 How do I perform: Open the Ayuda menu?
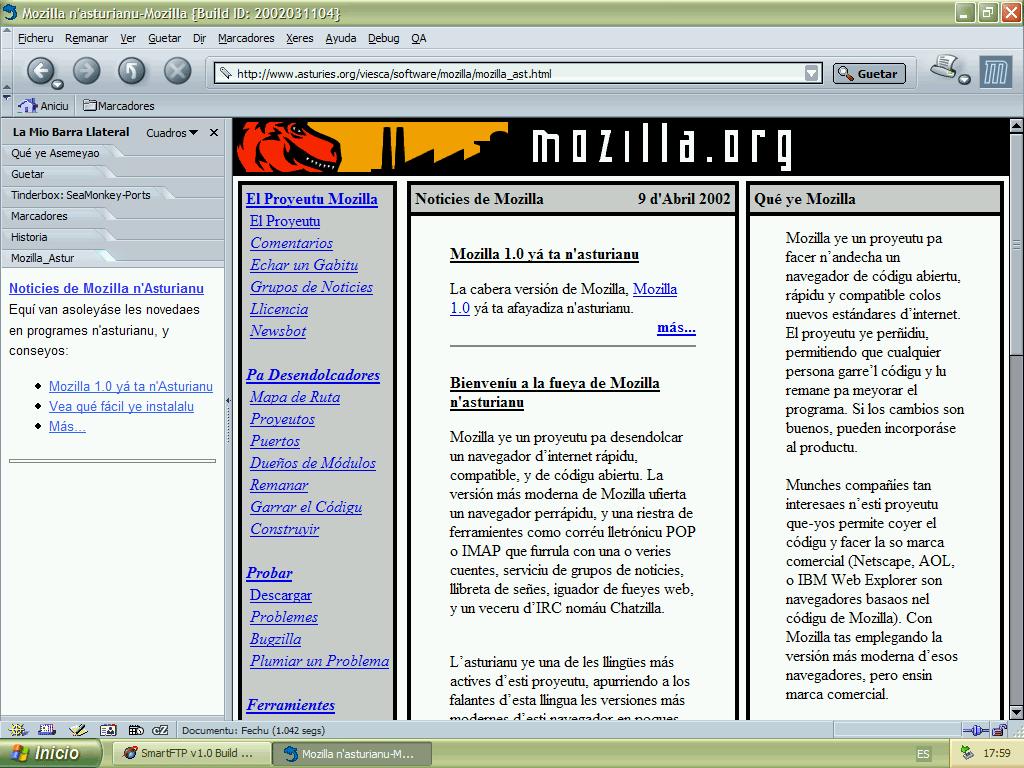(x=341, y=38)
